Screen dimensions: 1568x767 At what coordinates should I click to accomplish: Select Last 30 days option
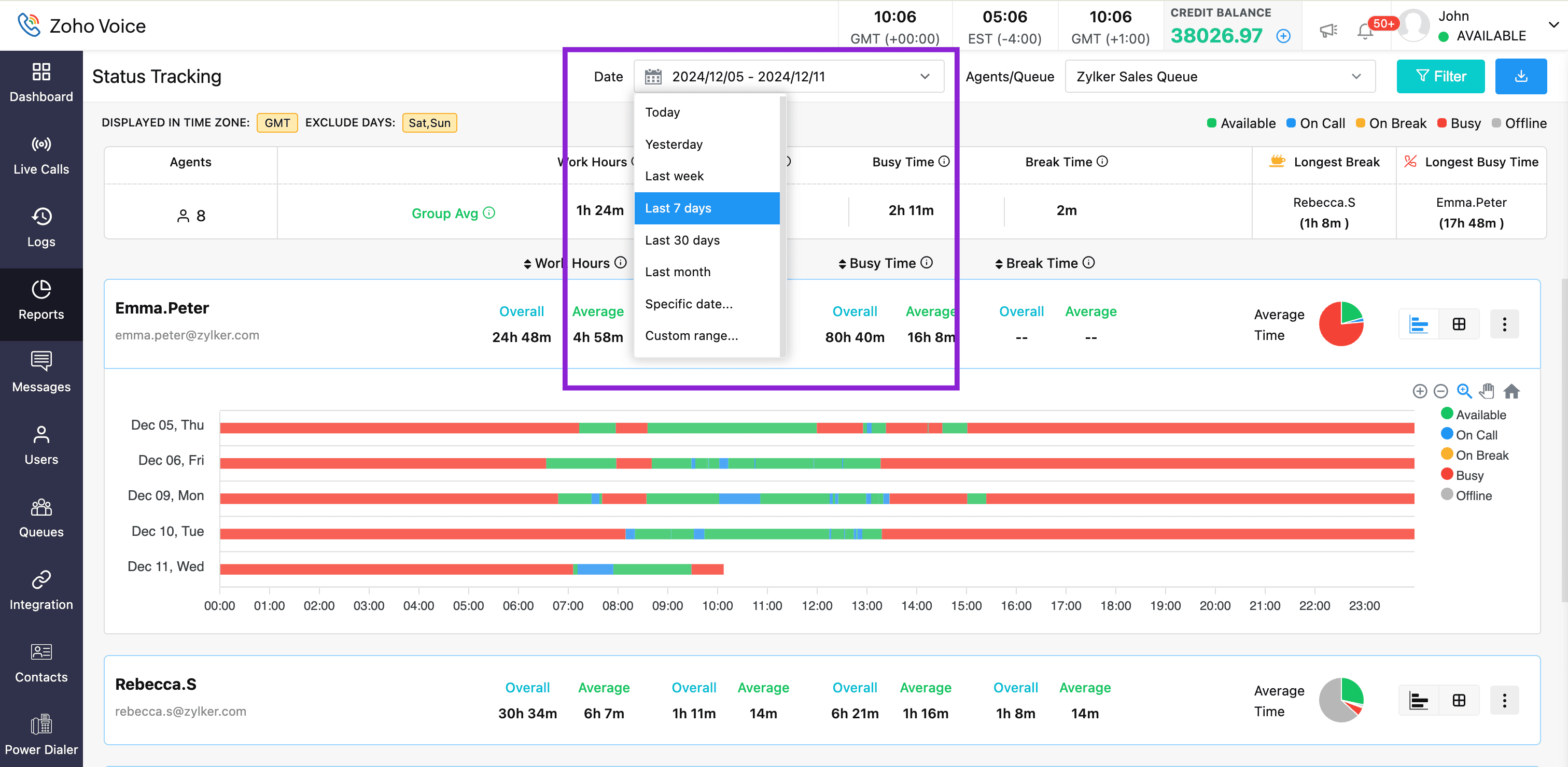point(682,240)
